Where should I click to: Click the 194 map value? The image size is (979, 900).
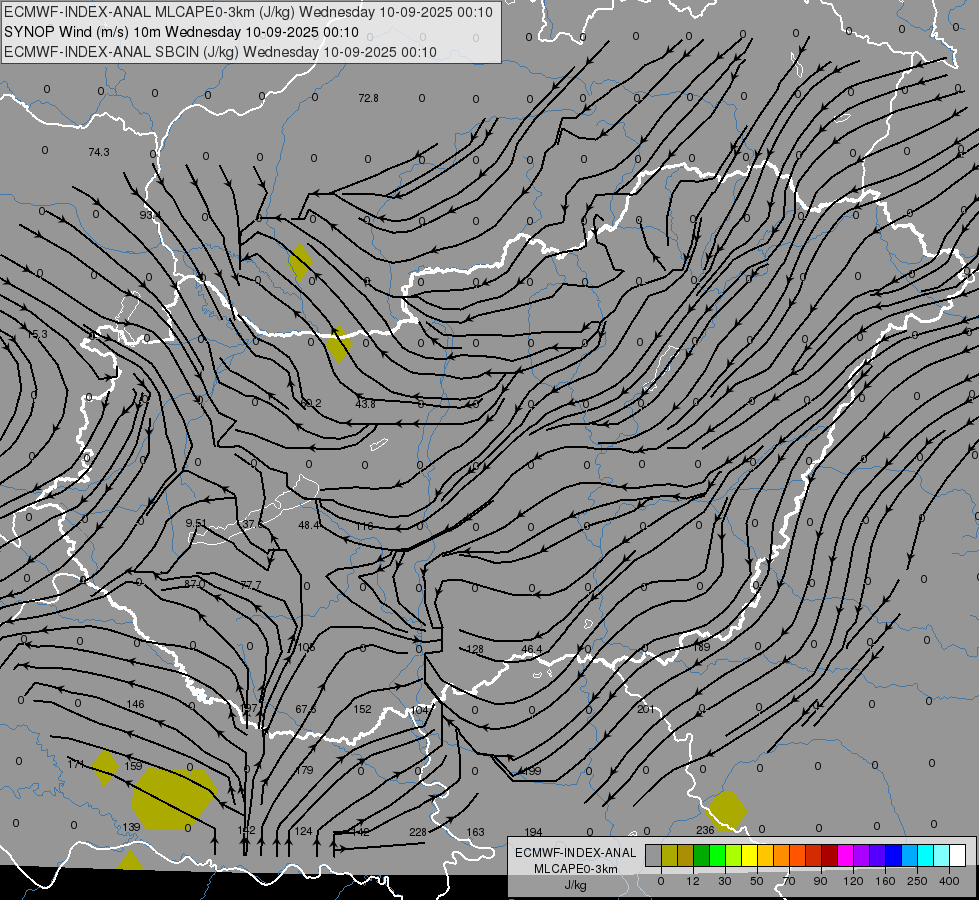[x=533, y=832]
